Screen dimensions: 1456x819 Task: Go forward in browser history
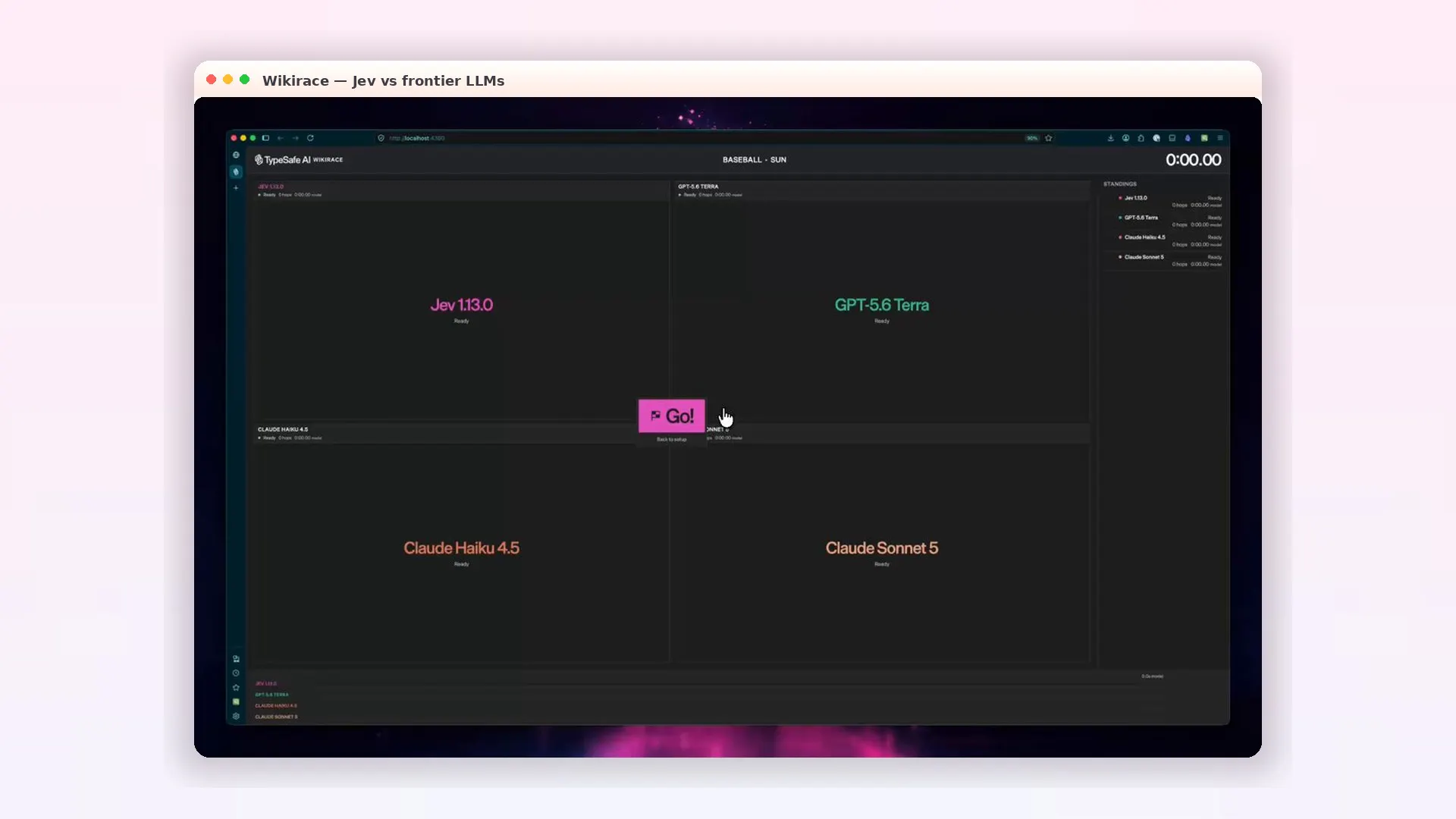tap(295, 138)
